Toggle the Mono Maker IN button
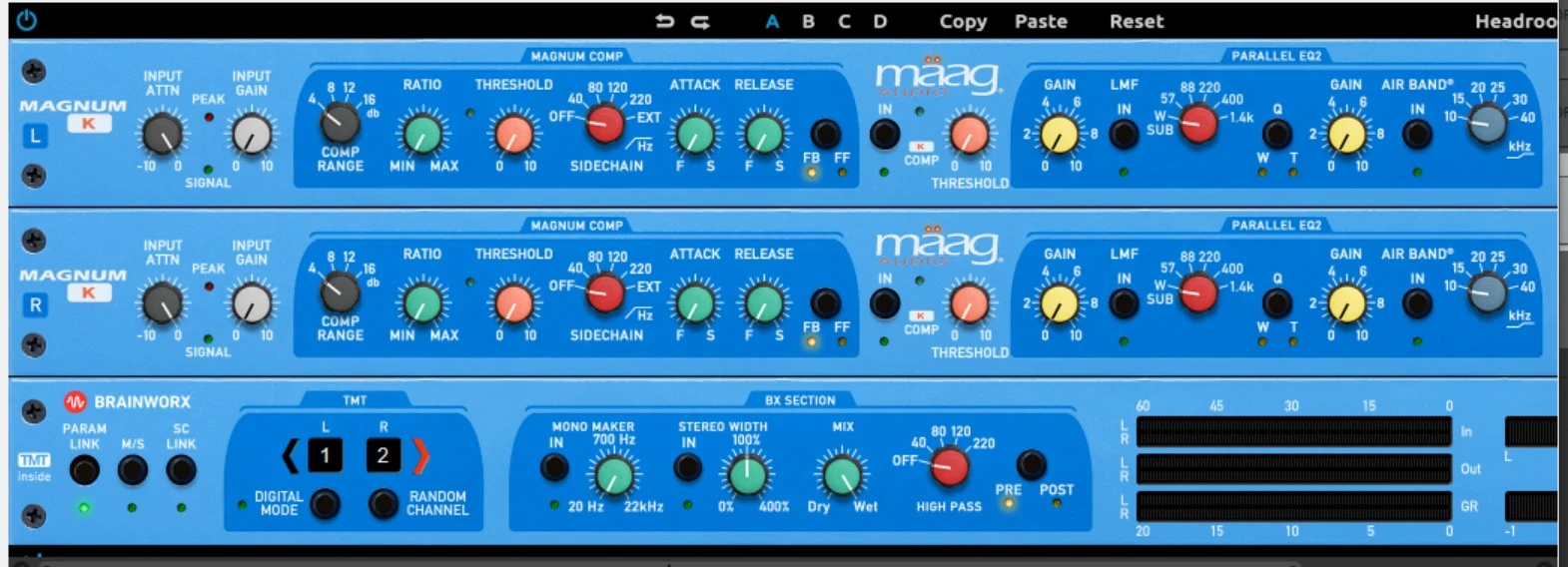The height and width of the screenshot is (567, 1568). pos(554,467)
